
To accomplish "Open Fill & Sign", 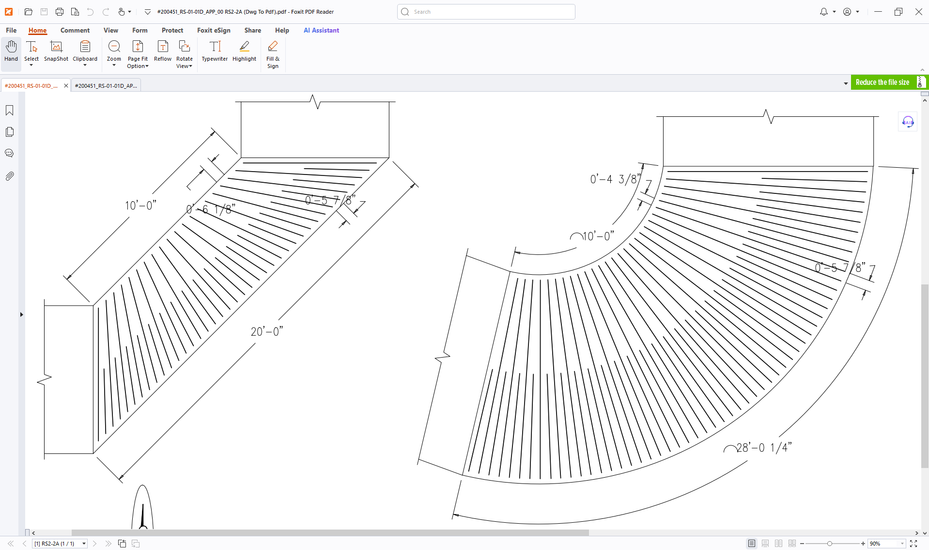I will click(x=273, y=54).
